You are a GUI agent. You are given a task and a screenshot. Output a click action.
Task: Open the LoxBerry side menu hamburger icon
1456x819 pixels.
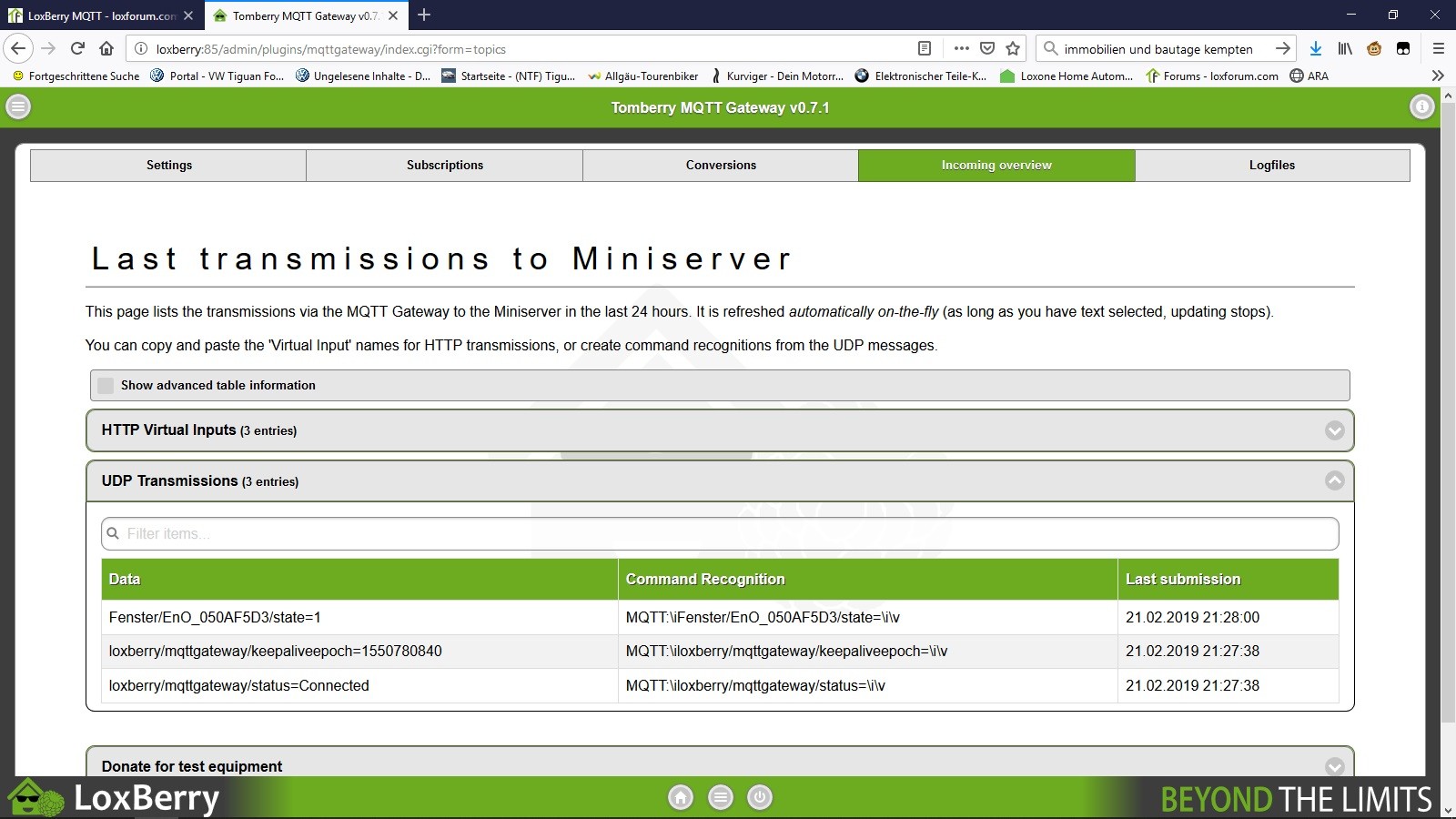click(x=18, y=107)
